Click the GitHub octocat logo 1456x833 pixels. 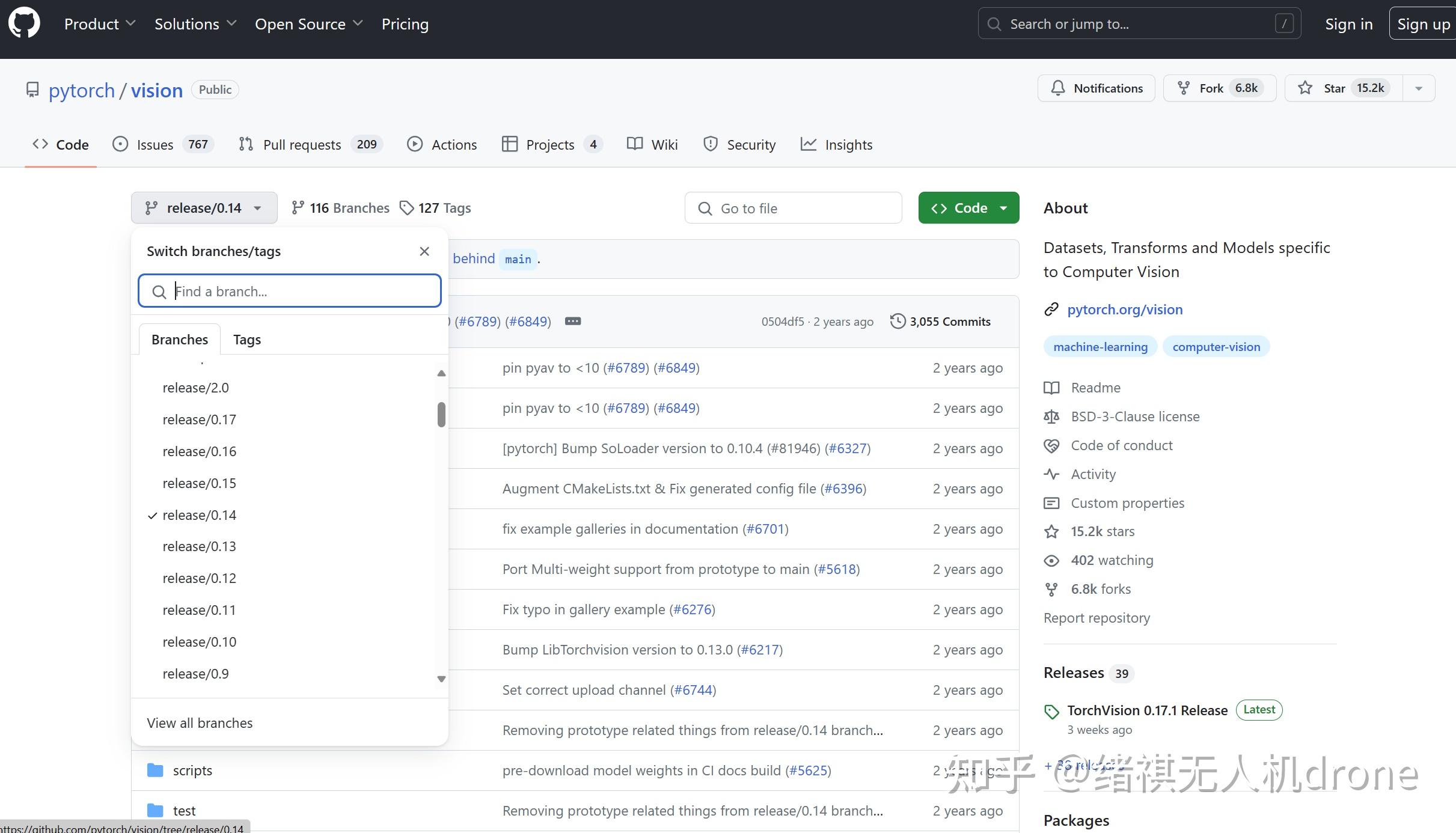[x=24, y=24]
